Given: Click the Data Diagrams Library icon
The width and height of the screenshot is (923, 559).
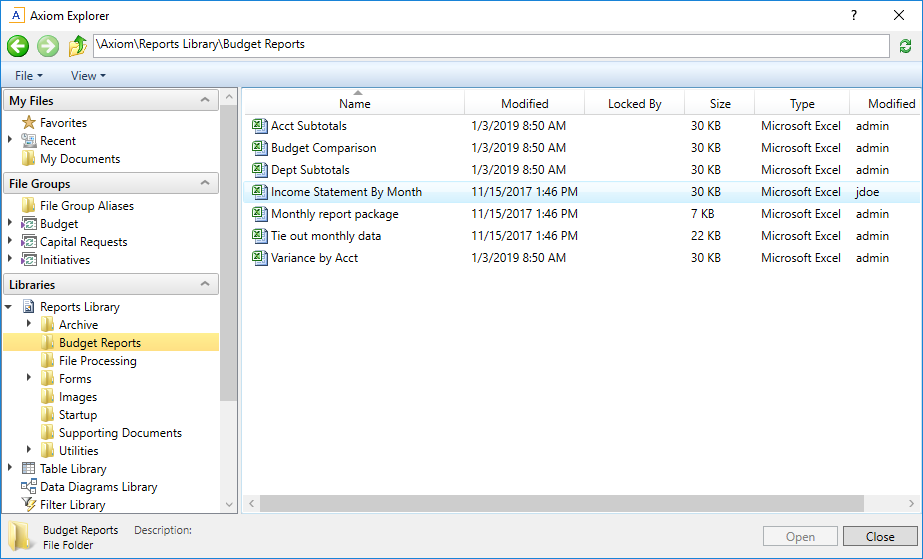Looking at the screenshot, I should 29,487.
